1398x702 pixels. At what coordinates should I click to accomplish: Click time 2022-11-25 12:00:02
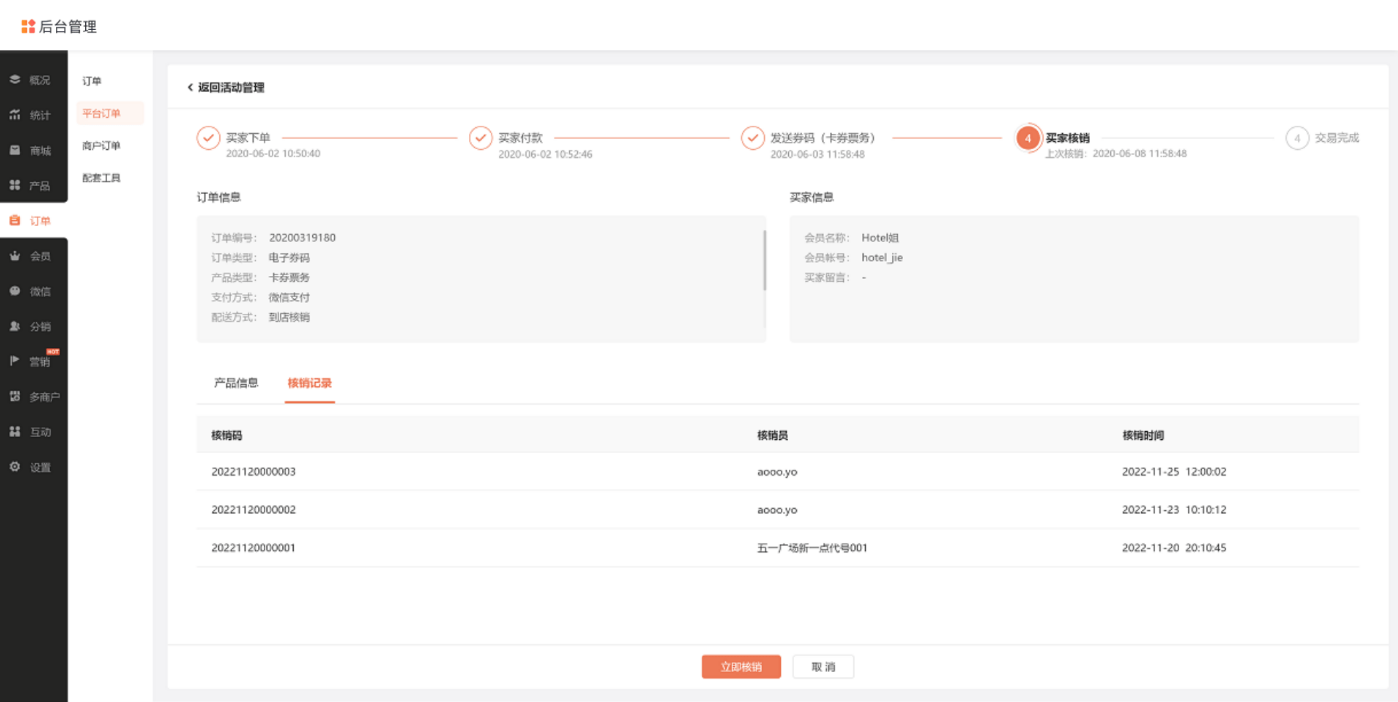1174,471
